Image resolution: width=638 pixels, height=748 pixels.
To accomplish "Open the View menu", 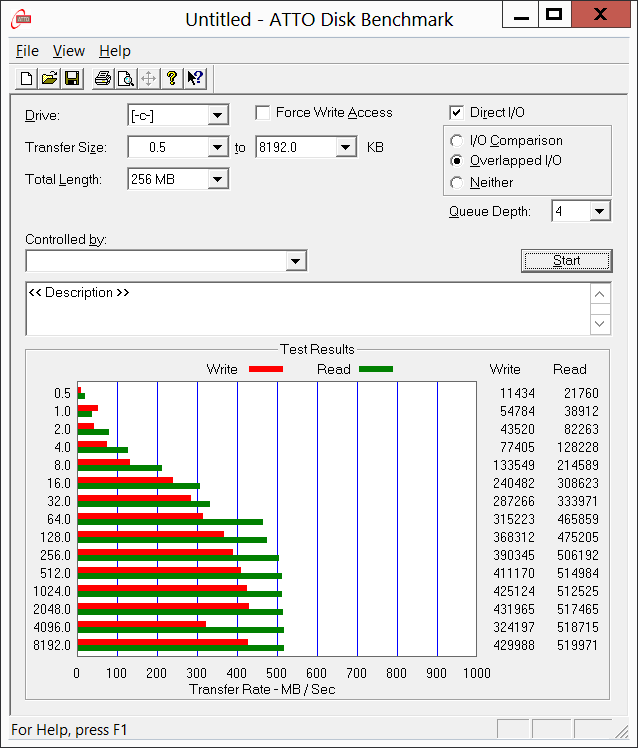I will [69, 51].
